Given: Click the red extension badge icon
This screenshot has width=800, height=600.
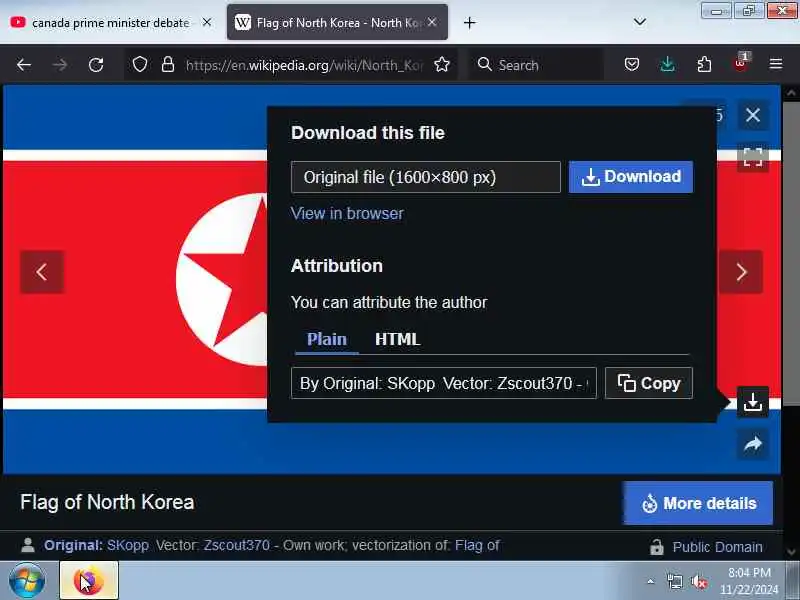Looking at the screenshot, I should click(741, 63).
